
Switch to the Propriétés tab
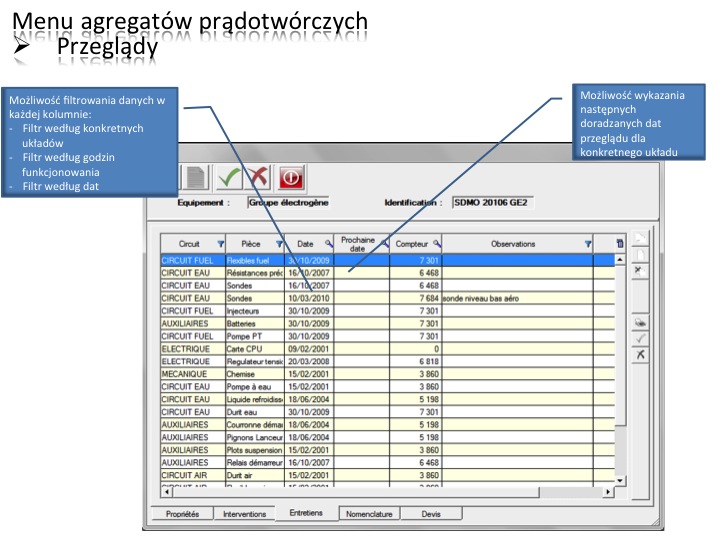pyautogui.click(x=182, y=513)
